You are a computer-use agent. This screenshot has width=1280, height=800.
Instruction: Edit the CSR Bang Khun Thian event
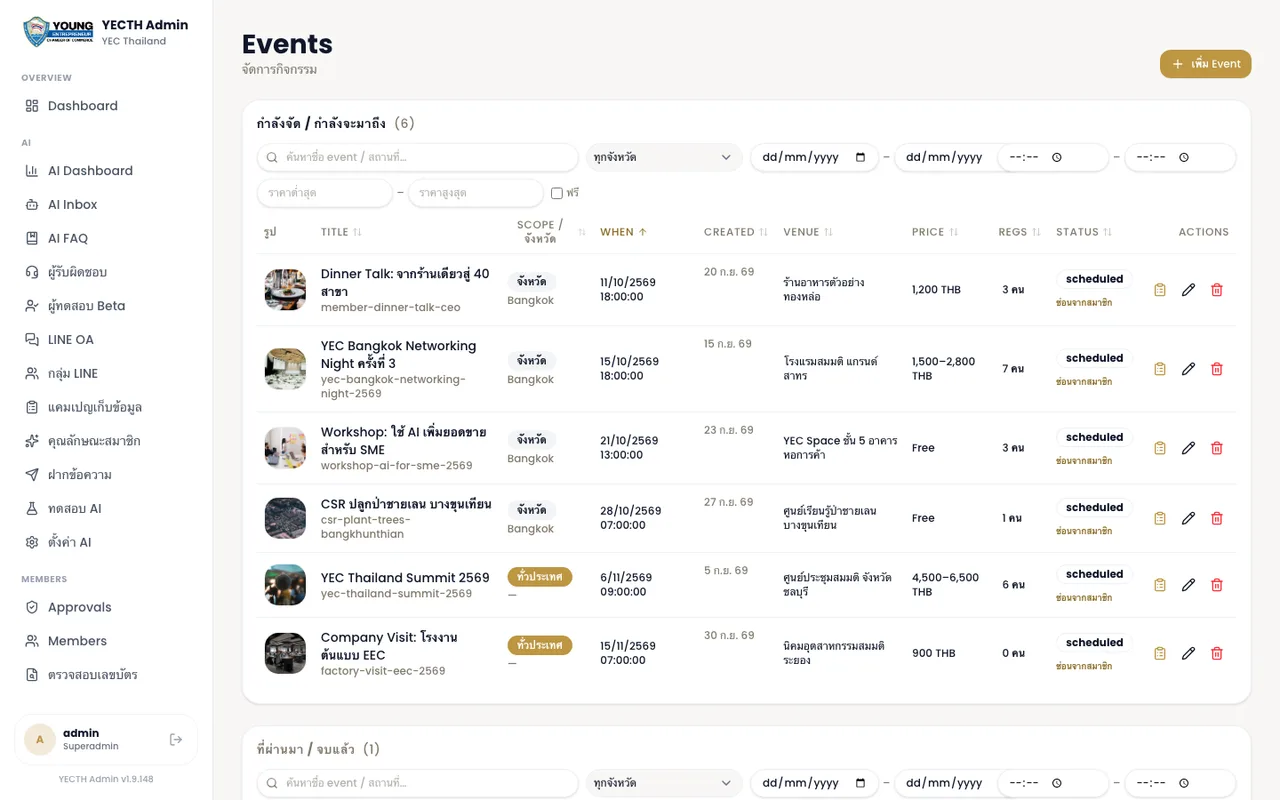pos(1188,518)
